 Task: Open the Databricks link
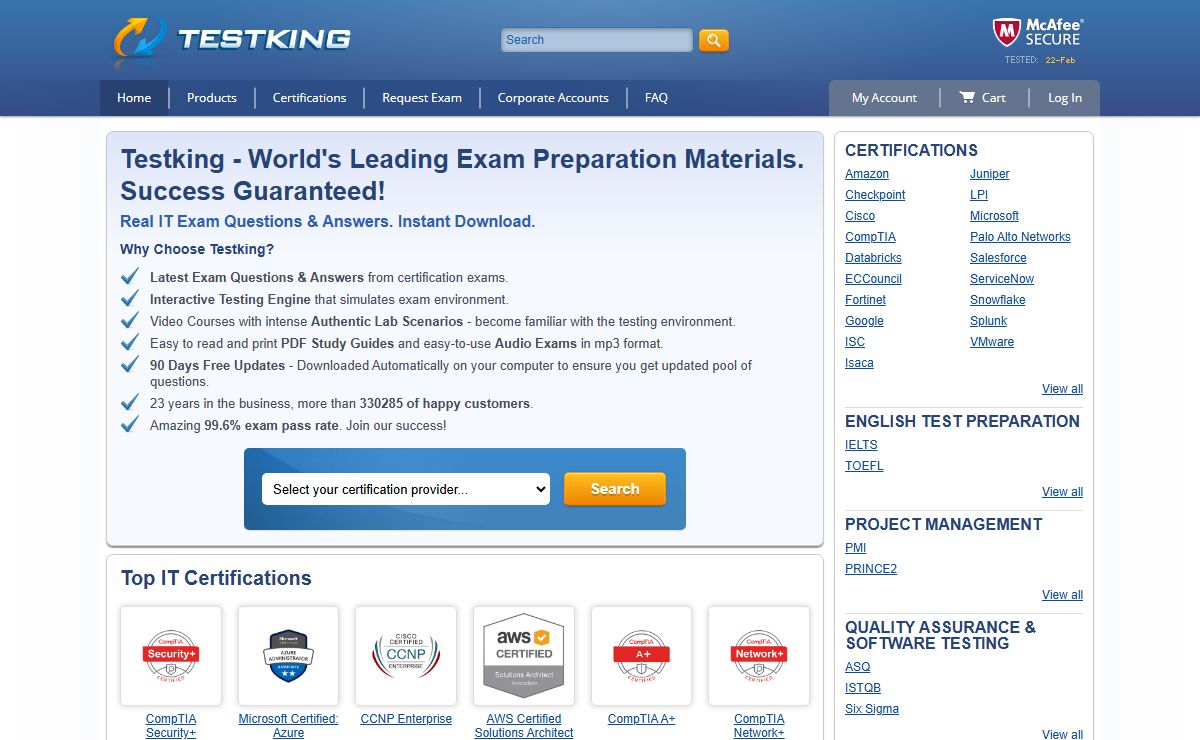(x=873, y=258)
